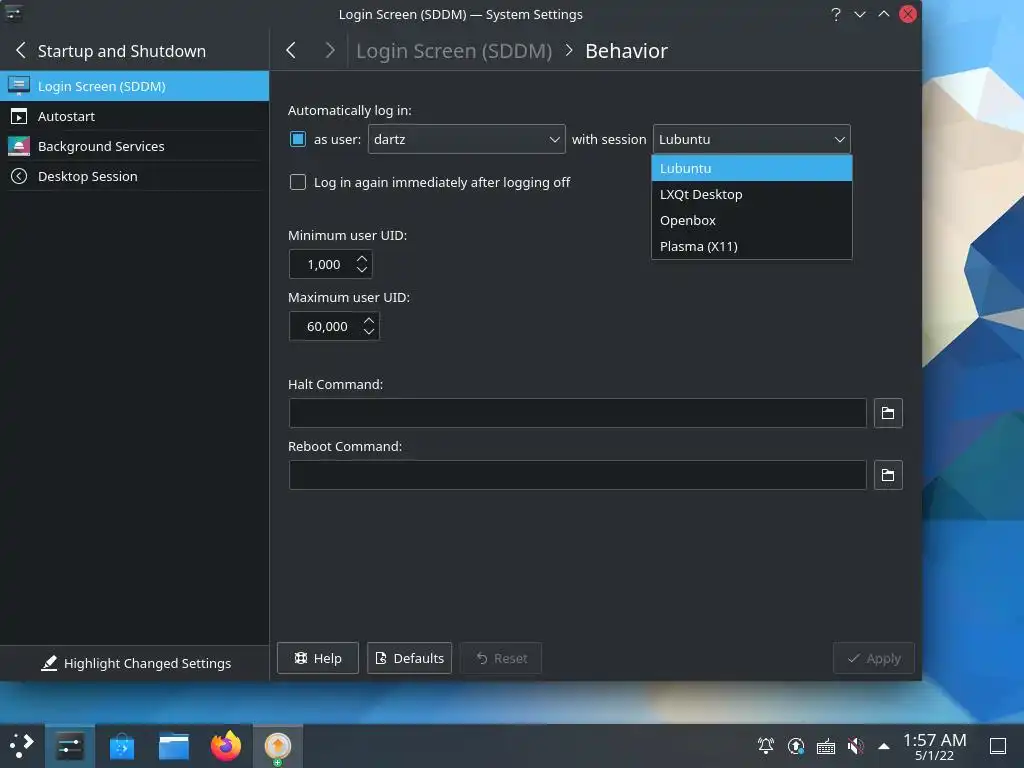Decrease the maximum user UID

[x=369, y=332]
